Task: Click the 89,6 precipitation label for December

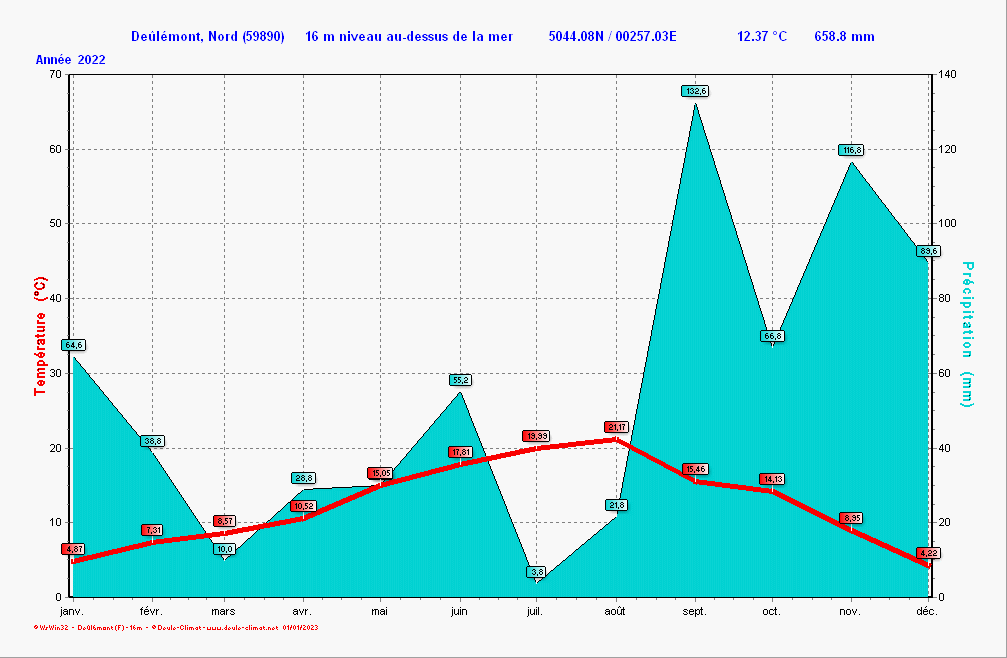Action: (928, 251)
